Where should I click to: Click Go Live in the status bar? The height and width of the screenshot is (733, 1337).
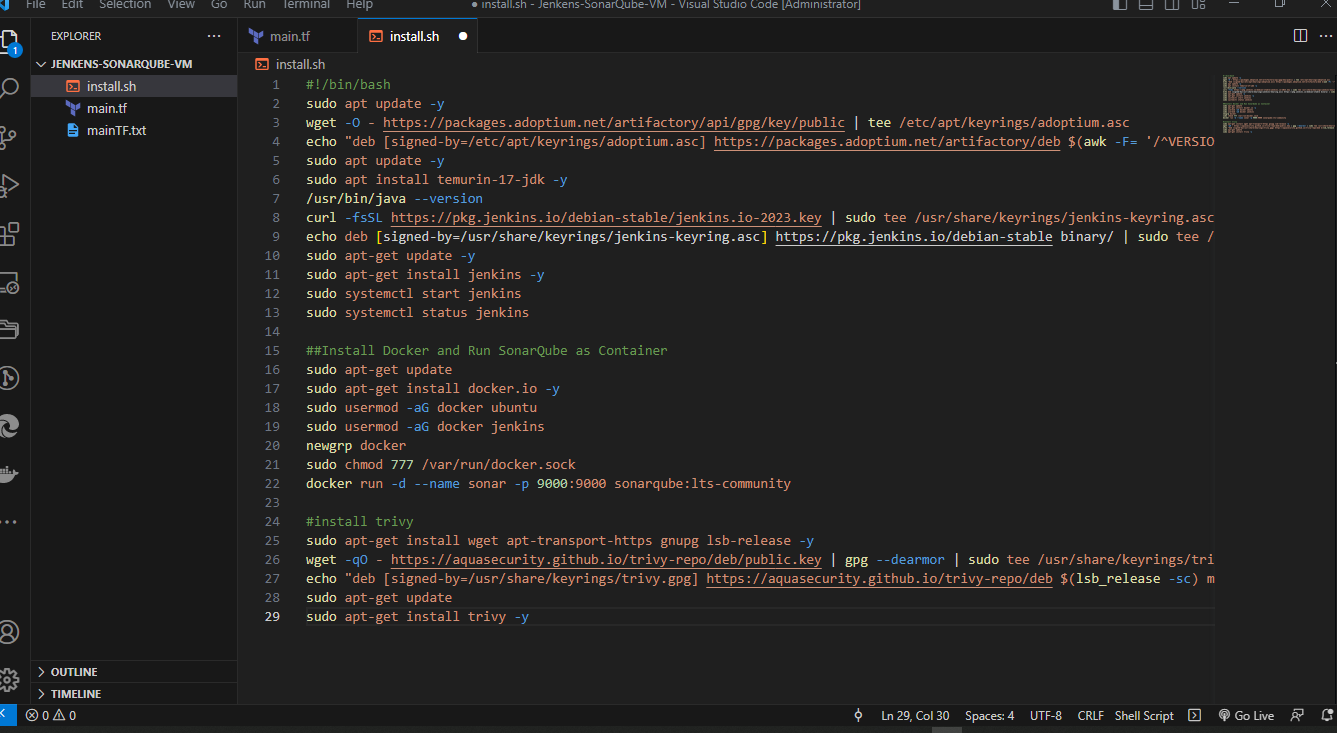point(1246,715)
